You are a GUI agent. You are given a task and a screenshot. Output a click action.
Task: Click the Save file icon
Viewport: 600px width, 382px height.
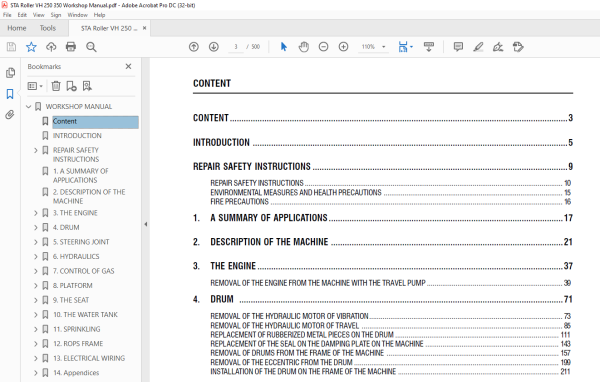11,47
